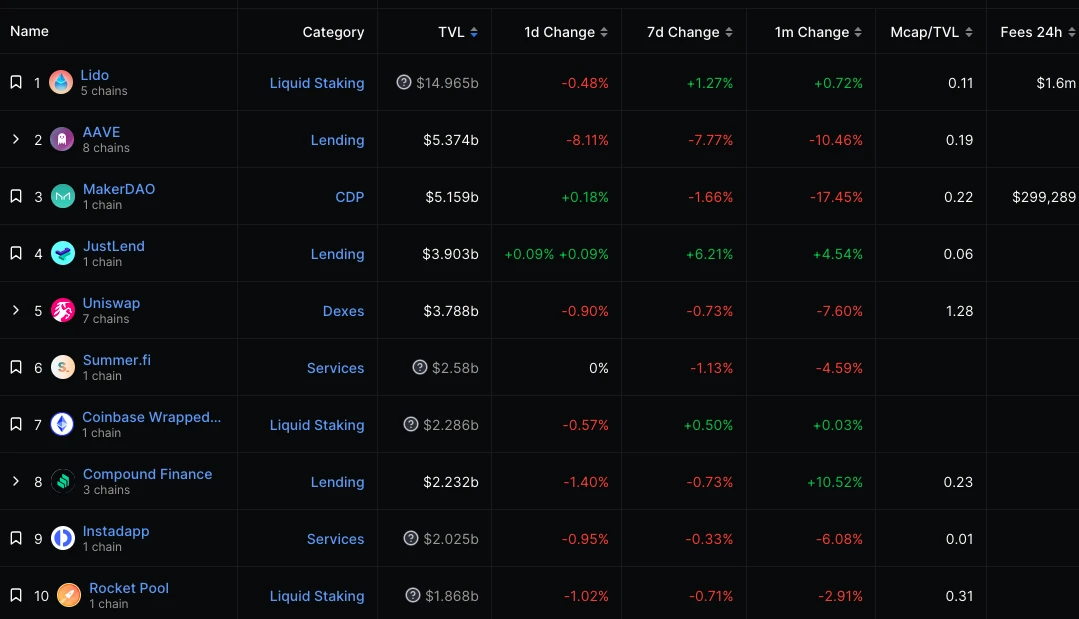Open Liquid Staking category for Lido
The width and height of the screenshot is (1079, 619).
point(317,83)
